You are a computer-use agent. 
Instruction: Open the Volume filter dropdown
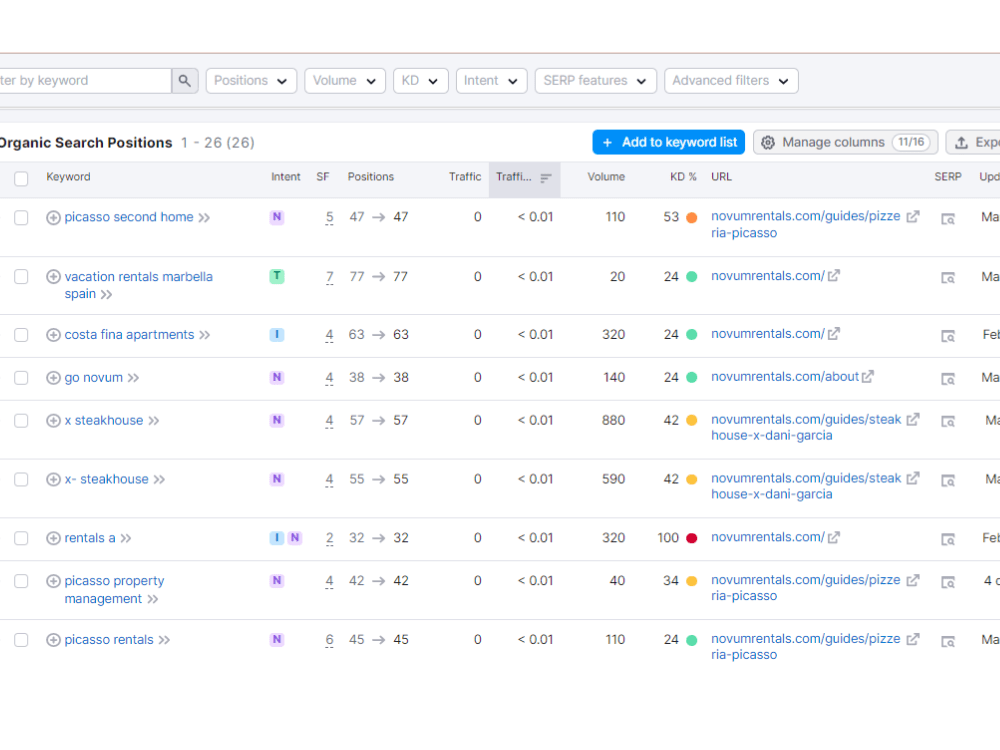click(x=345, y=81)
